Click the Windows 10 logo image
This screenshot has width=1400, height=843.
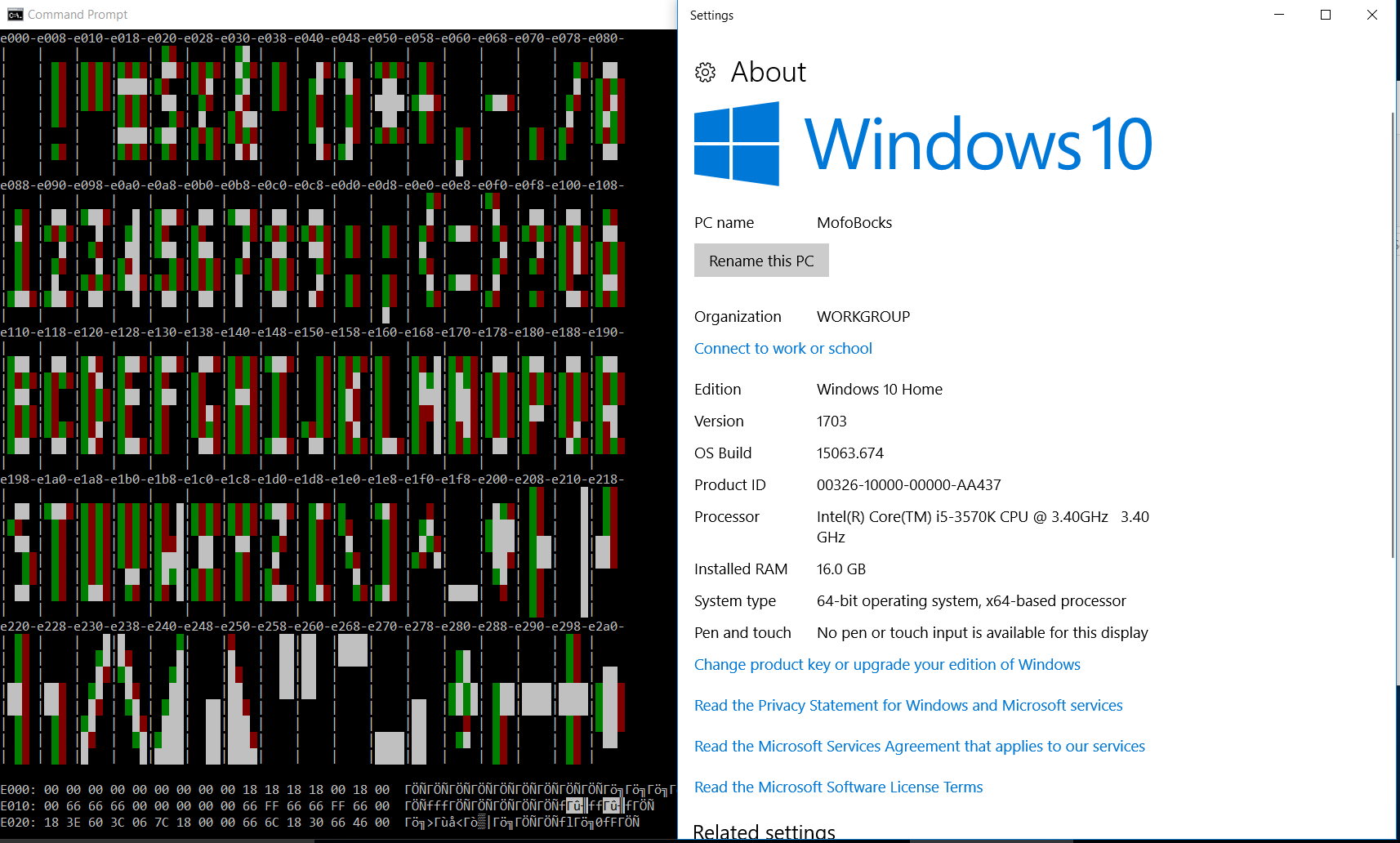[x=923, y=144]
